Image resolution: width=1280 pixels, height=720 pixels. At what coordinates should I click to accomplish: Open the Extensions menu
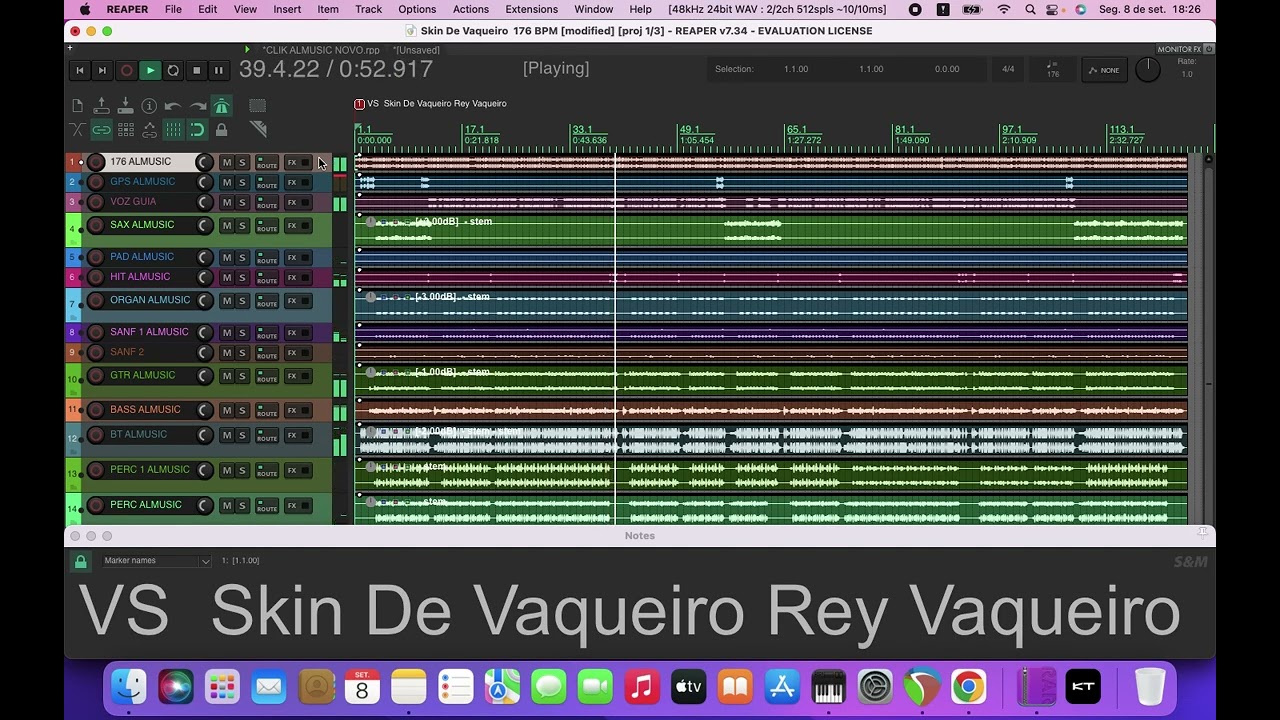click(x=532, y=9)
